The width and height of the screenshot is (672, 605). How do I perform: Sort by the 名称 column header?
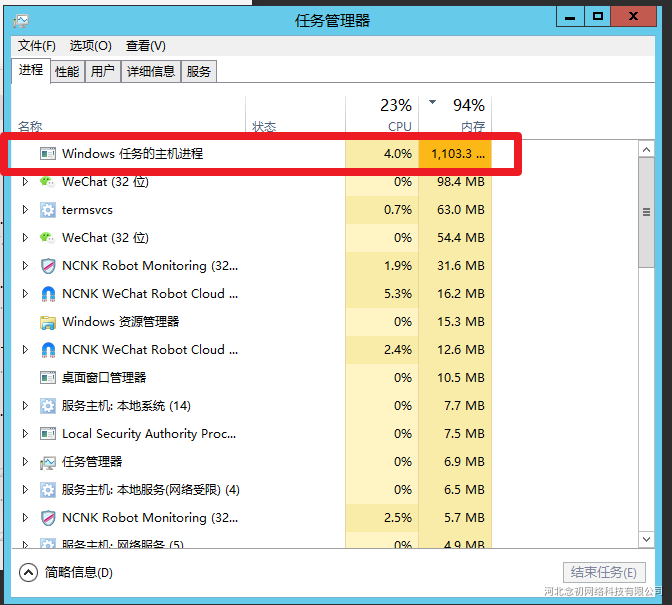(x=128, y=115)
